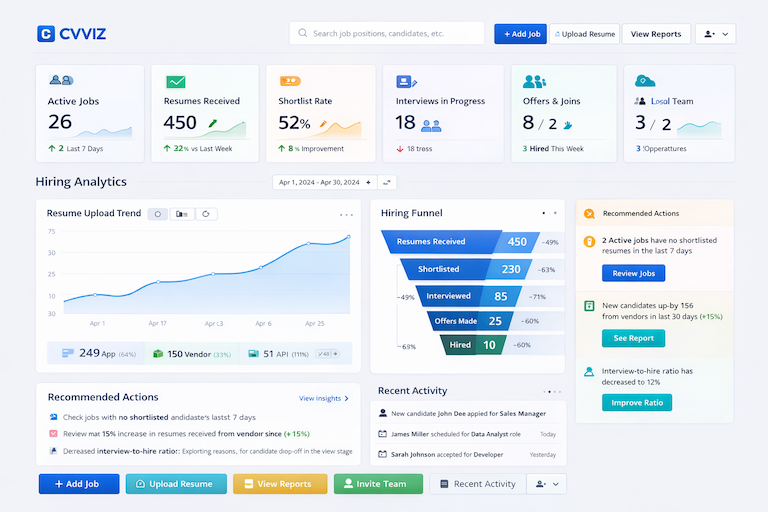Click the blue Review Jobs button
Viewport: 768px width, 512px height.
(x=633, y=273)
